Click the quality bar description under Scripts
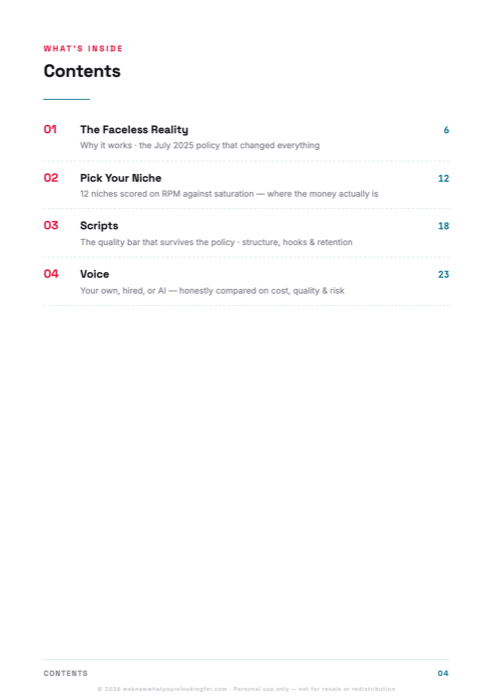Viewport: 493px width, 700px height. click(x=216, y=242)
